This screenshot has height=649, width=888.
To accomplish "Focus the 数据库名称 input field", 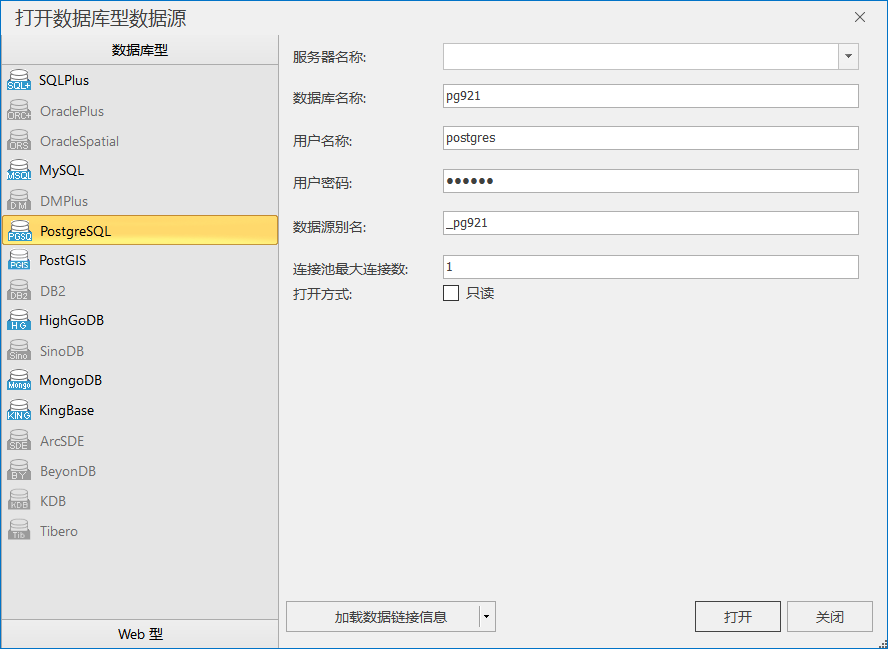I will tap(650, 96).
